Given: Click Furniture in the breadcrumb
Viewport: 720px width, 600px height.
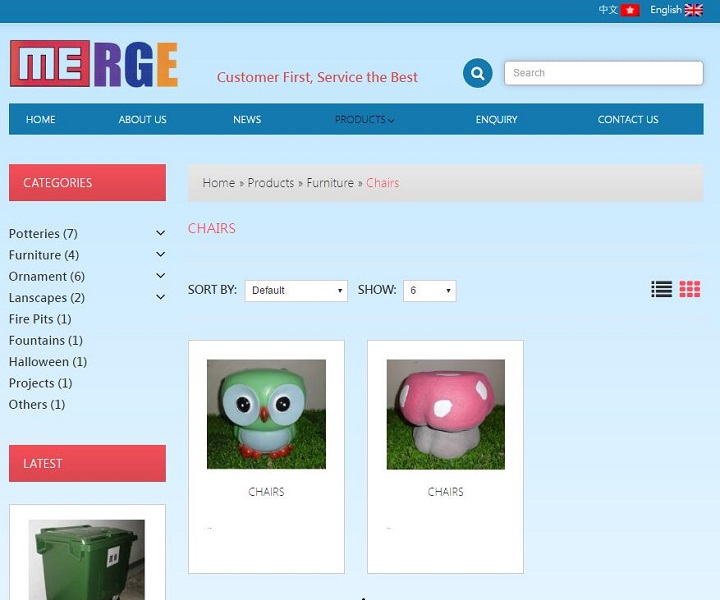Looking at the screenshot, I should (330, 183).
